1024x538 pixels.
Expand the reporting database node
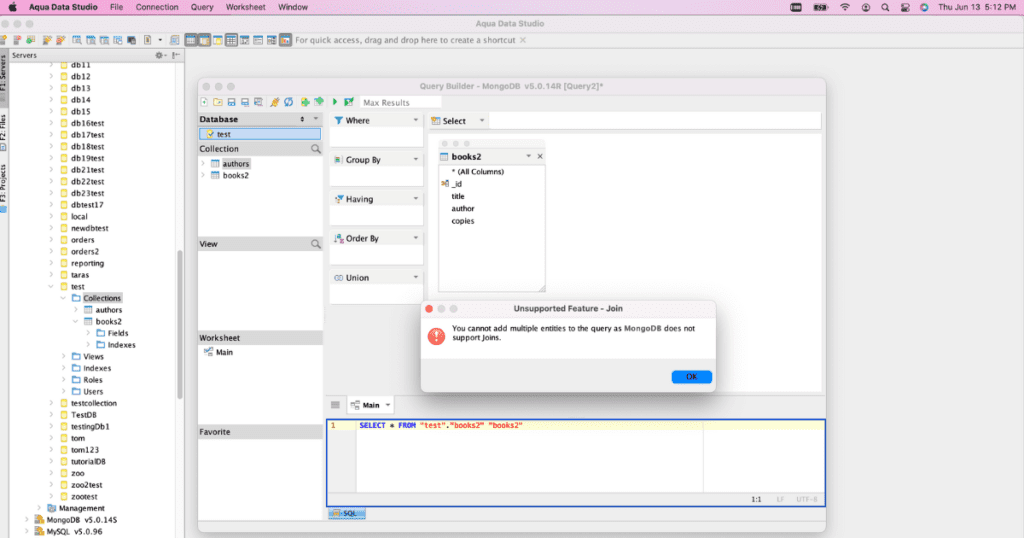51,263
